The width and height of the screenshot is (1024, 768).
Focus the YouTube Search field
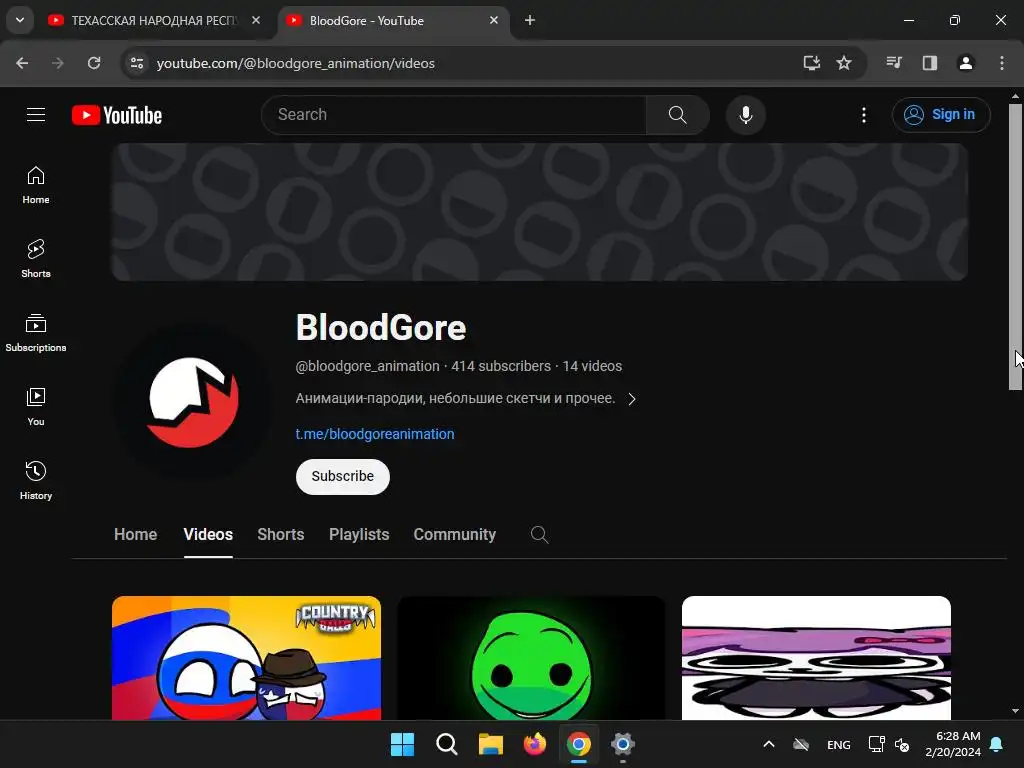coord(454,115)
